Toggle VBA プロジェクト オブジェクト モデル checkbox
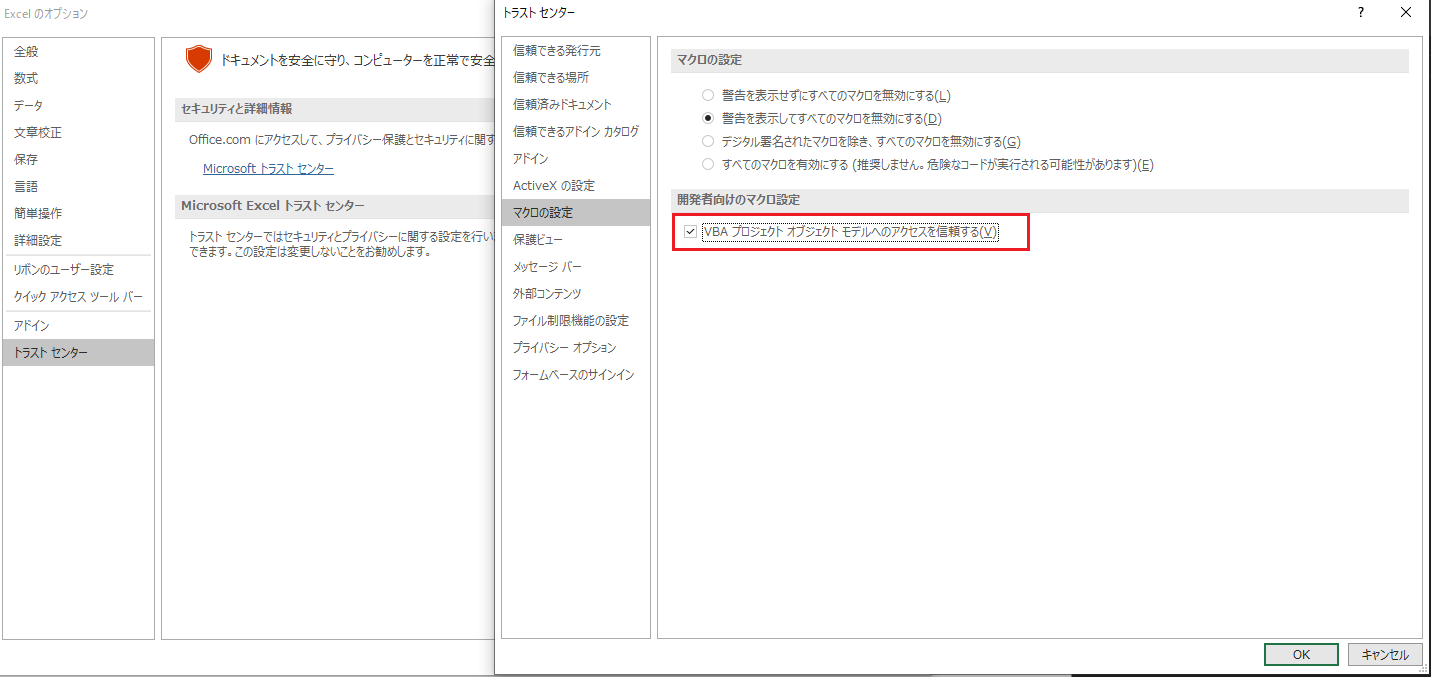This screenshot has width=1431, height=677. coord(690,232)
